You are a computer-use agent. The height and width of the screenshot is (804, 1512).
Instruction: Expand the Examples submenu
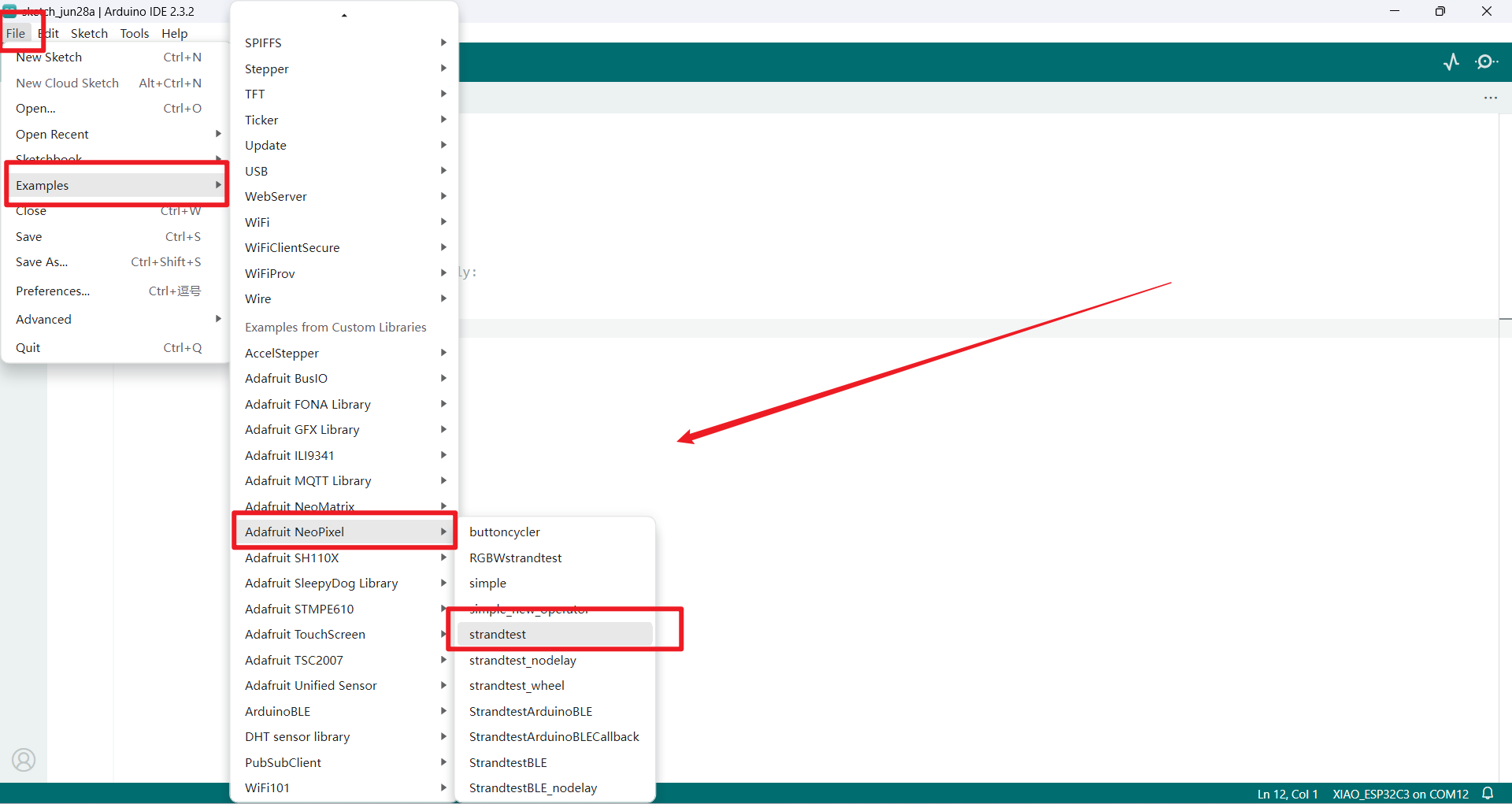115,185
